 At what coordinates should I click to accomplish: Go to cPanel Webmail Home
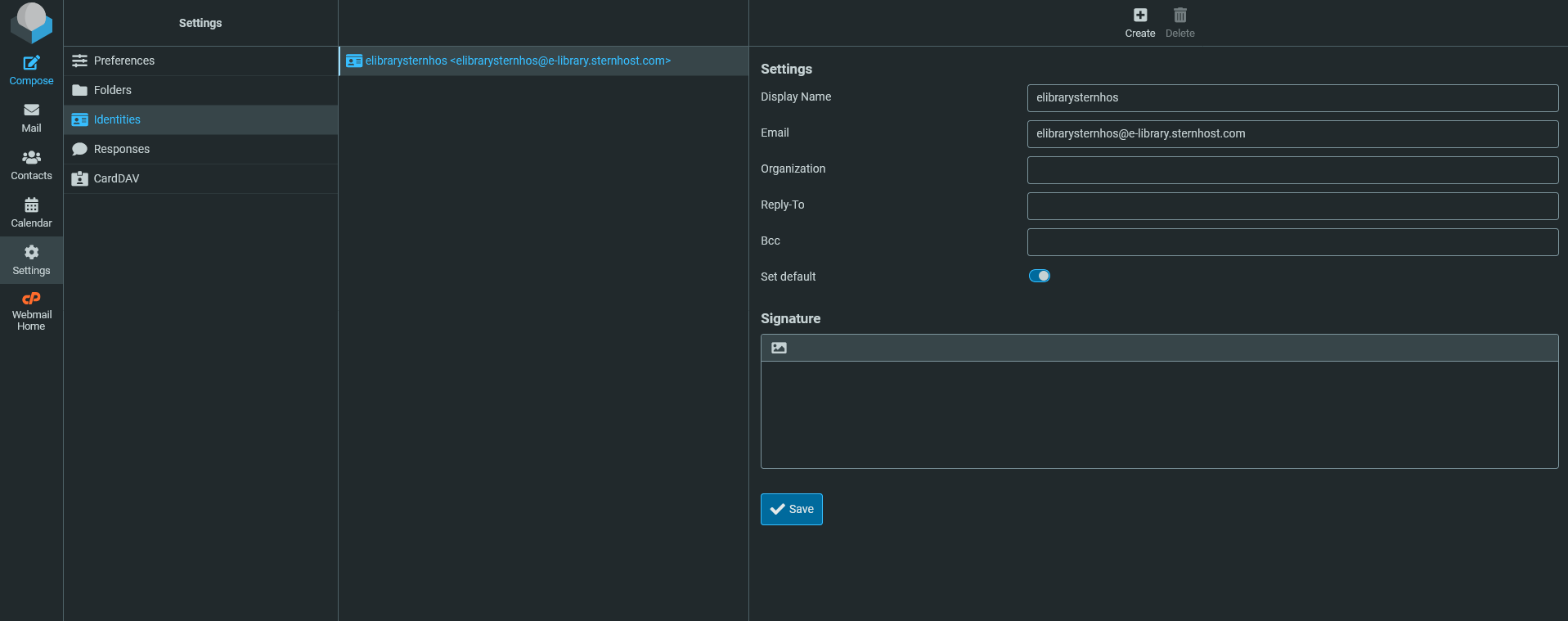31,299
